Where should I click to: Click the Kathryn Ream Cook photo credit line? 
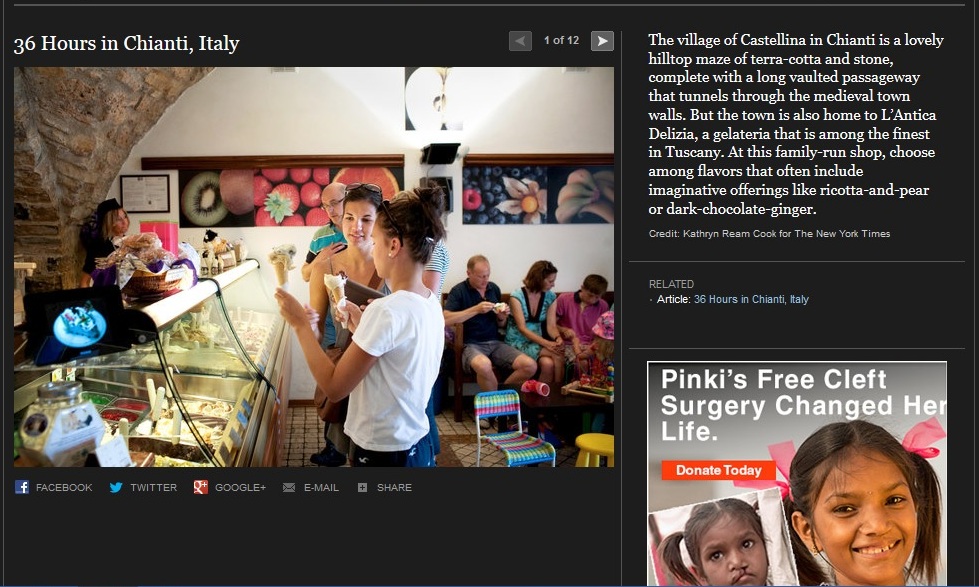pyautogui.click(x=769, y=234)
